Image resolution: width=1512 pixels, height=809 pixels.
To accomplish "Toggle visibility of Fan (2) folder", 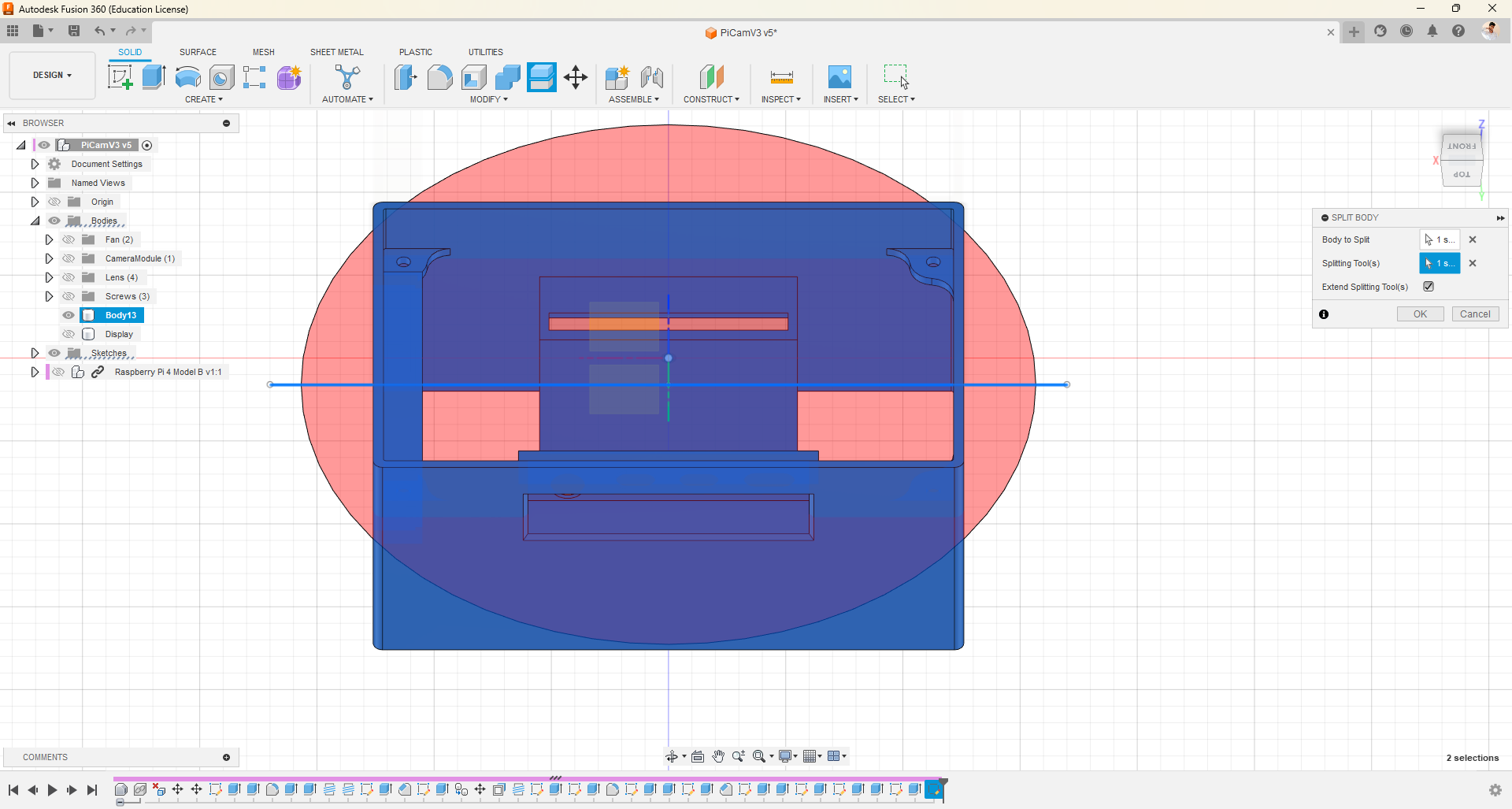I will click(69, 239).
